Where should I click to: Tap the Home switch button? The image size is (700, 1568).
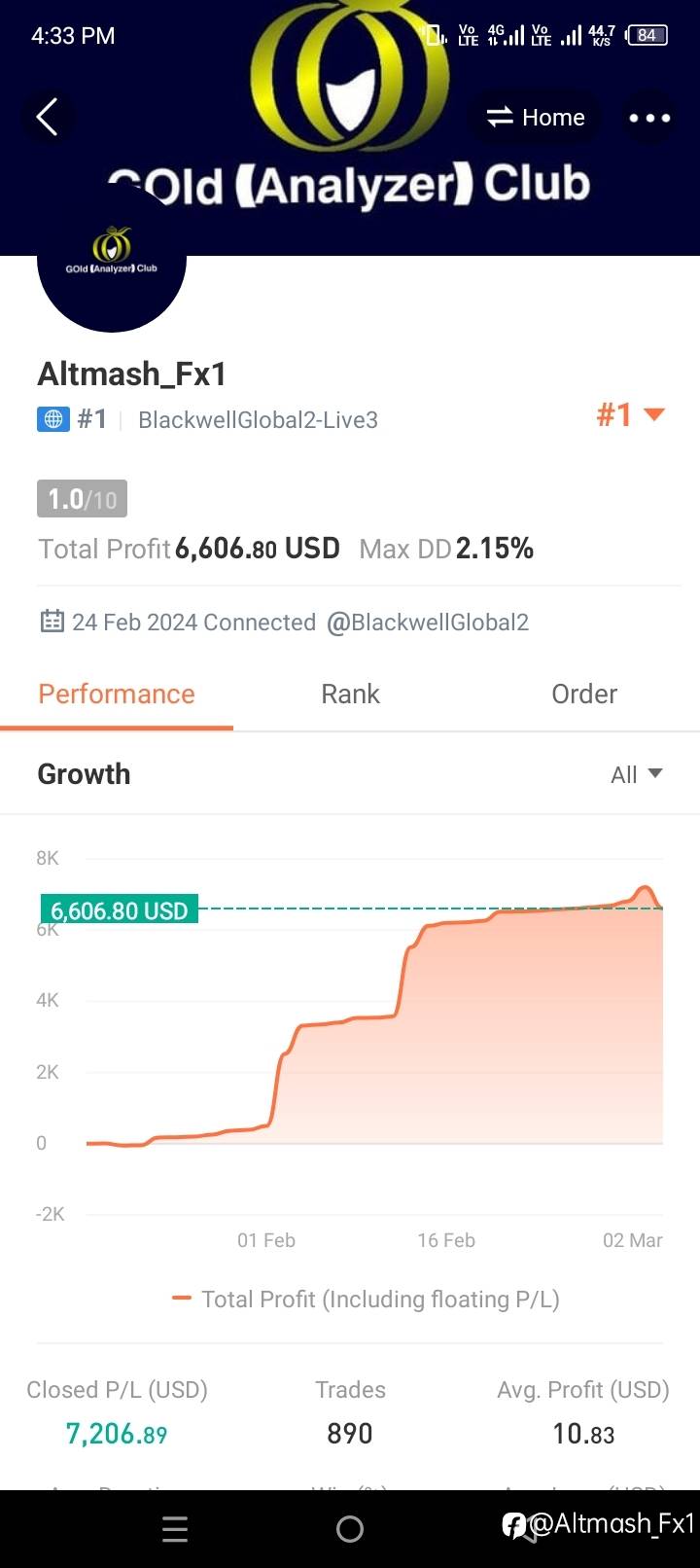point(536,118)
